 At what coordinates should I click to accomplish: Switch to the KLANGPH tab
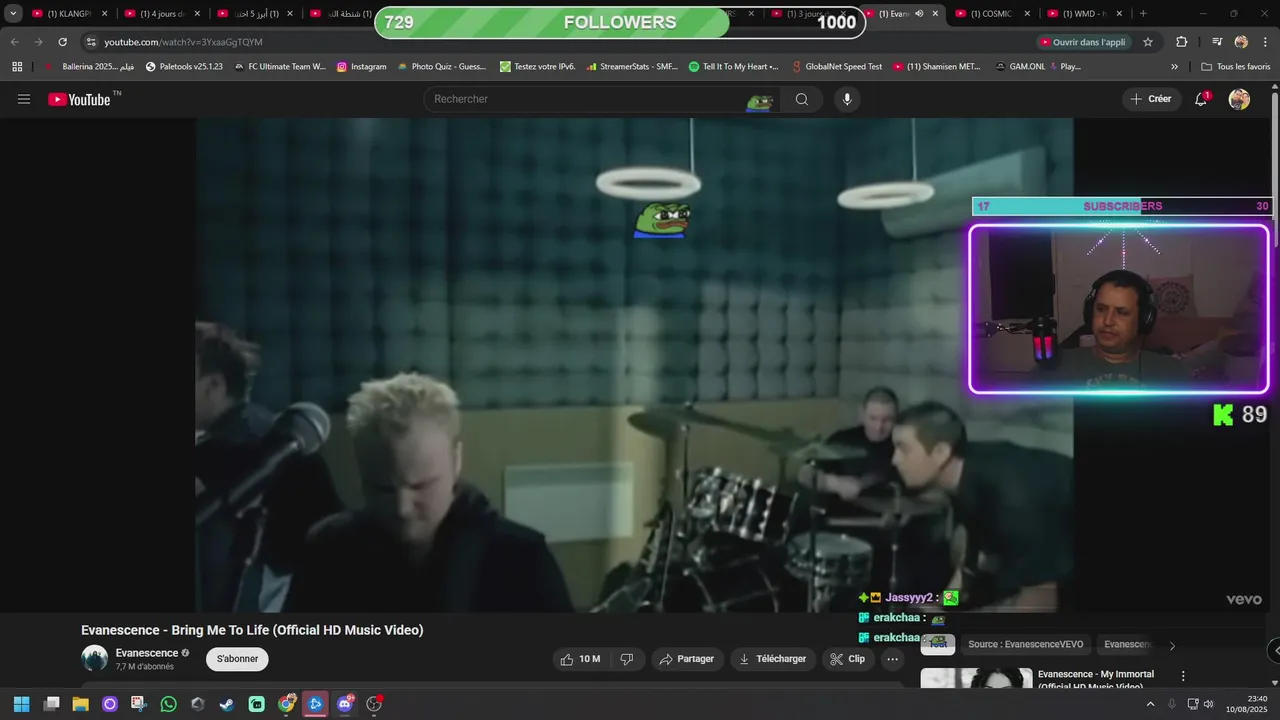pos(68,14)
